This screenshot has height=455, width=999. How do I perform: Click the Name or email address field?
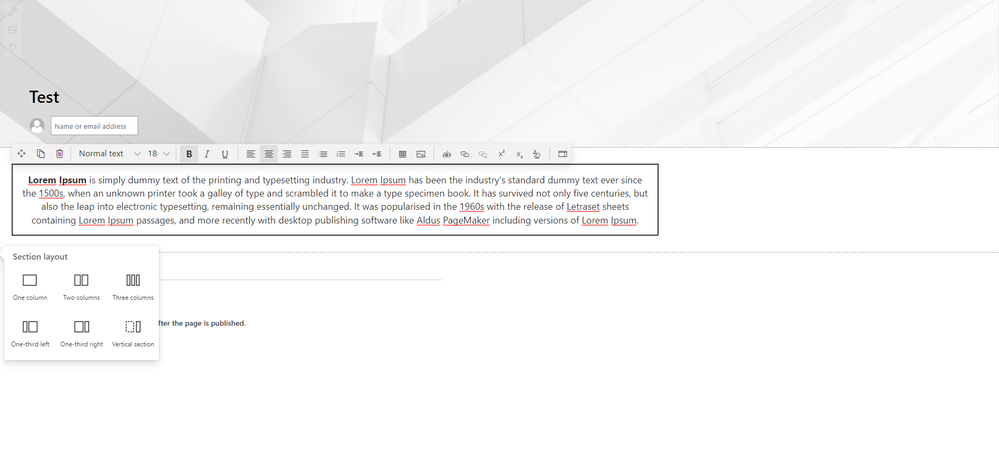tap(94, 126)
